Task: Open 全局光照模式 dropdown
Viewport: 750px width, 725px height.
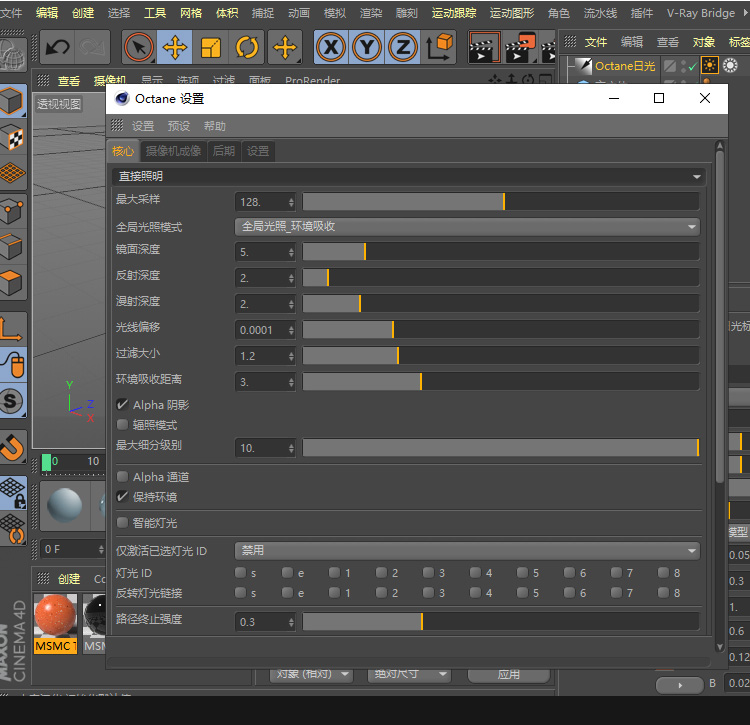Action: [x=467, y=227]
